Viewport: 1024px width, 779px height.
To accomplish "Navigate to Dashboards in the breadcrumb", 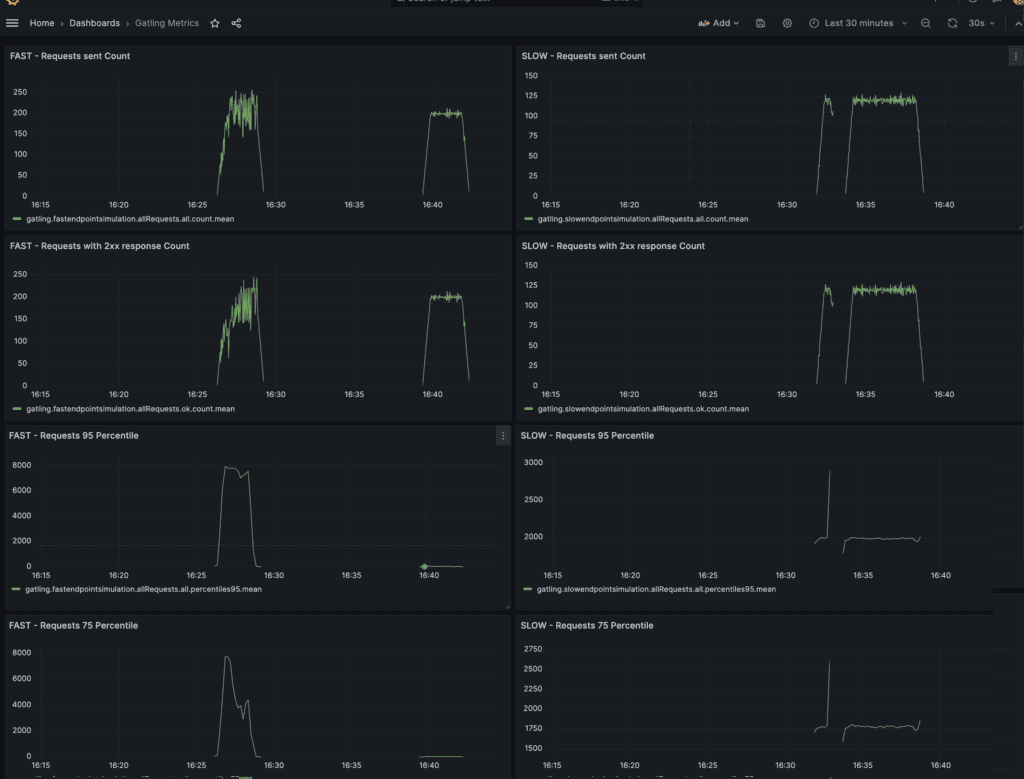I will click(94, 23).
